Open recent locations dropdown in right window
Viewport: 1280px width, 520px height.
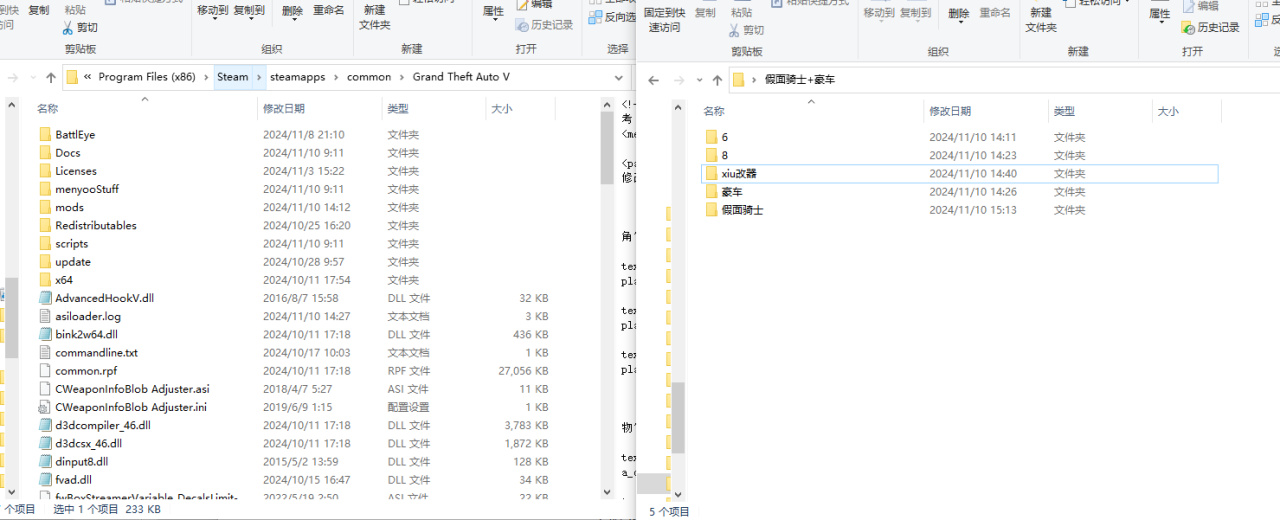697,80
